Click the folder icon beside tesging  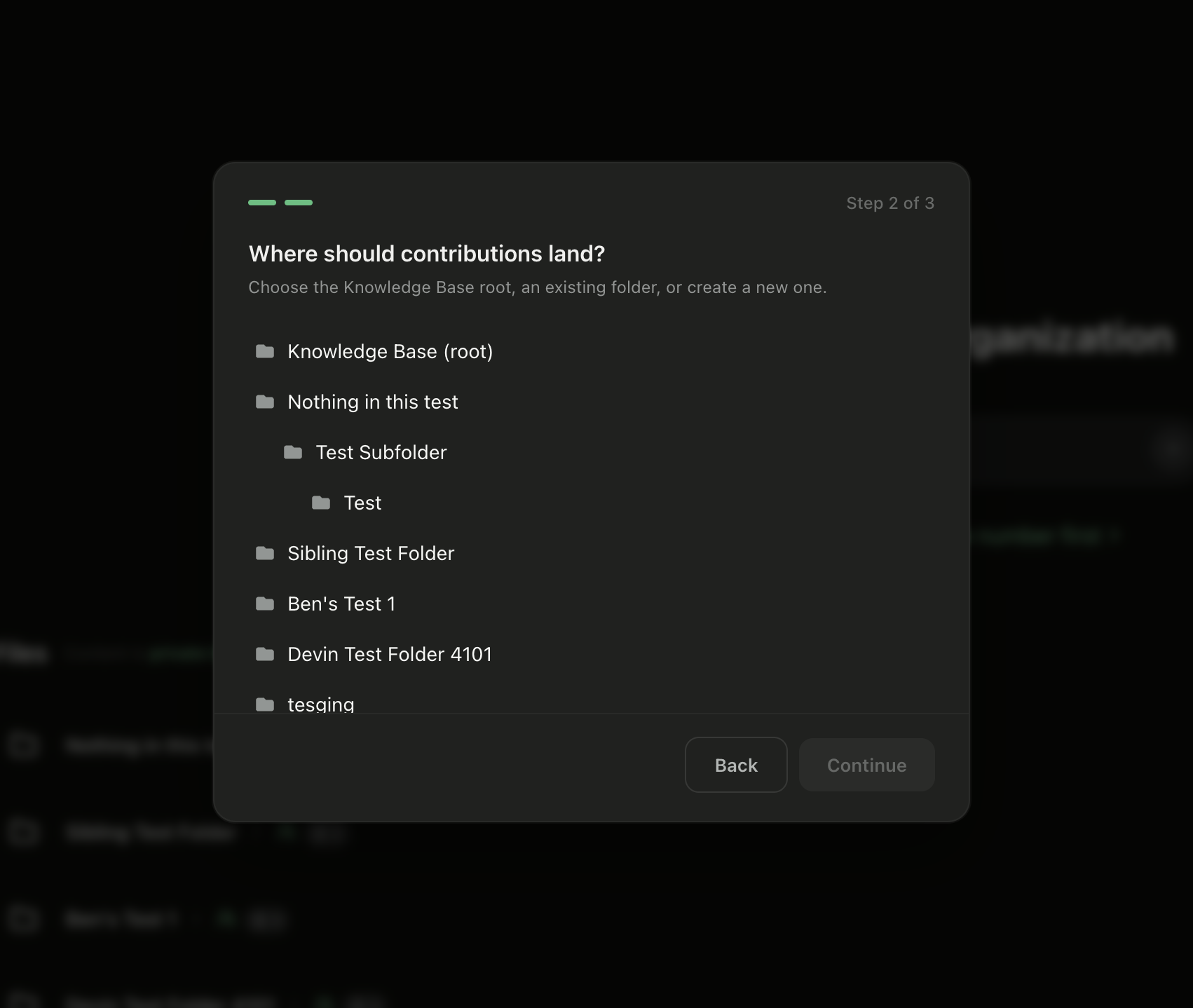point(265,704)
